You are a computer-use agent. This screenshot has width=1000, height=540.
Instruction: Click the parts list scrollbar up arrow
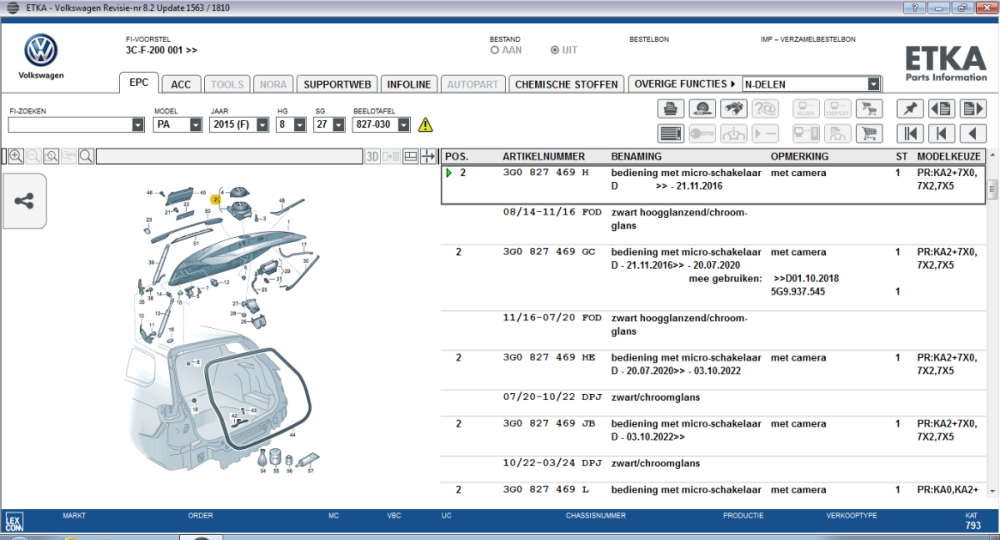pos(992,156)
